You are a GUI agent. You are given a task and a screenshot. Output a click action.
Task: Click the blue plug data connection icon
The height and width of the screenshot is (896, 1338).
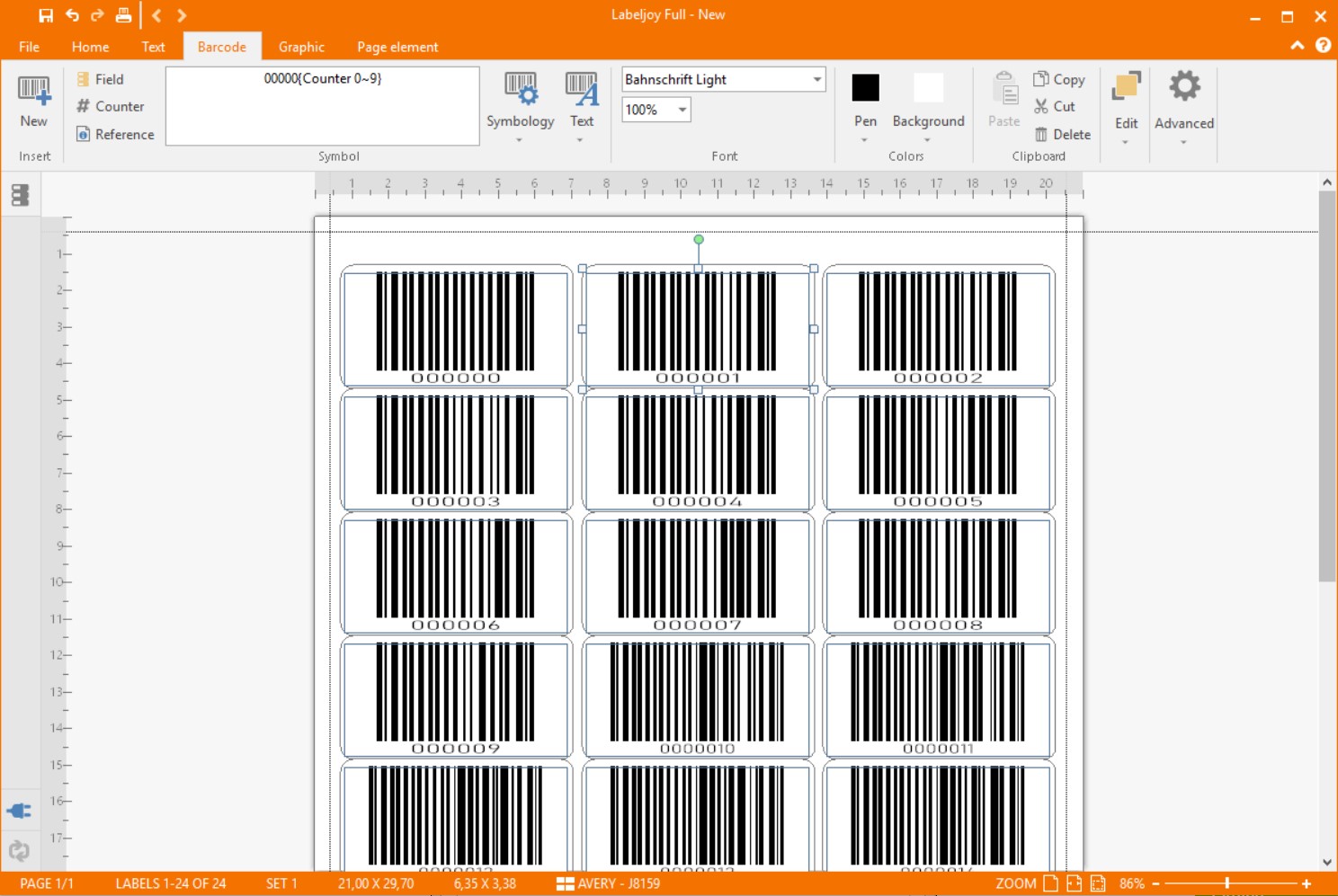(20, 811)
